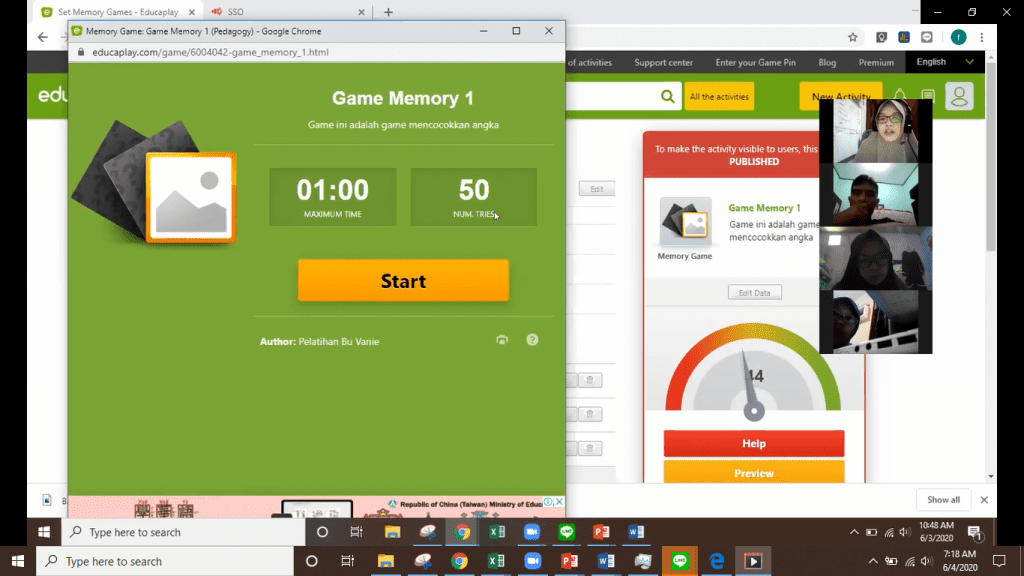Click the All the activities button
The width and height of the screenshot is (1024, 576).
[719, 96]
